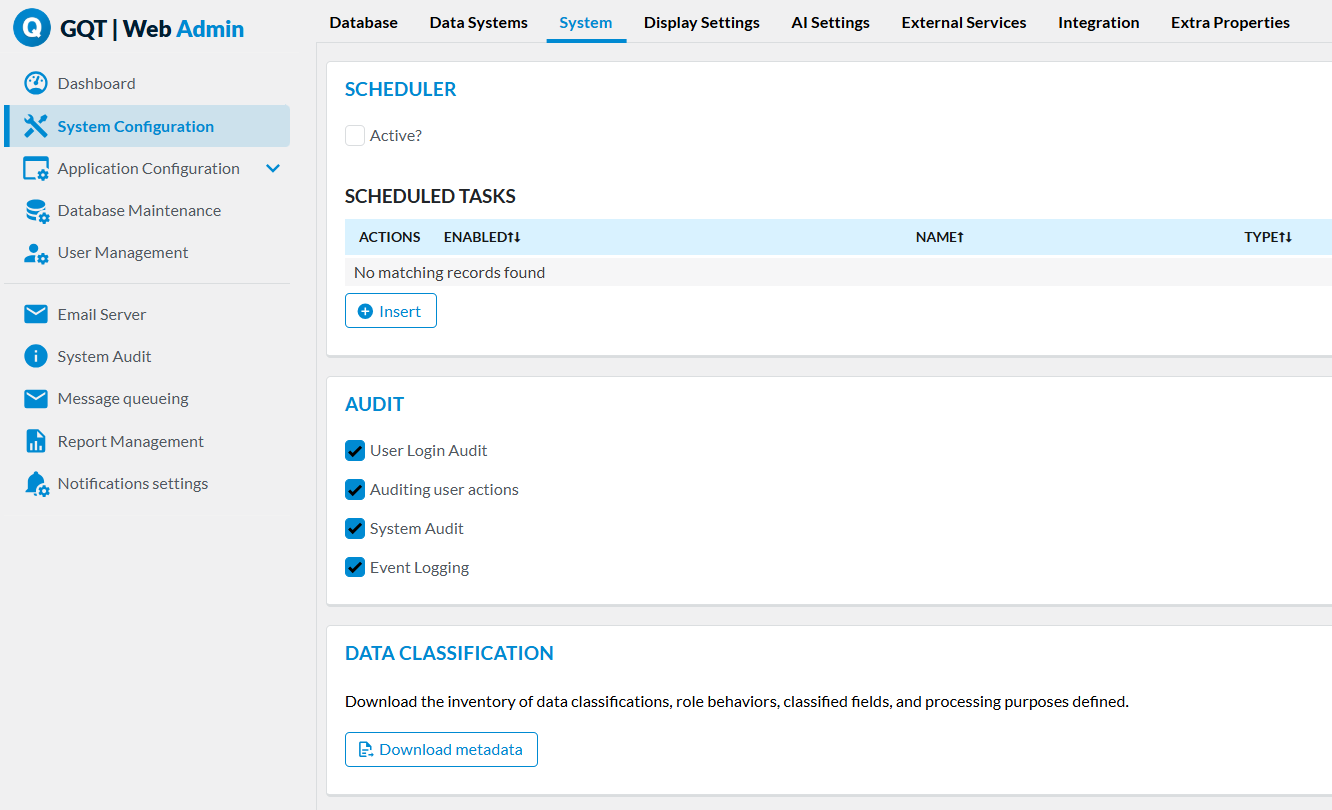Screen dimensions: 1332x810
Task: Uncheck User Login Audit
Action: (355, 451)
